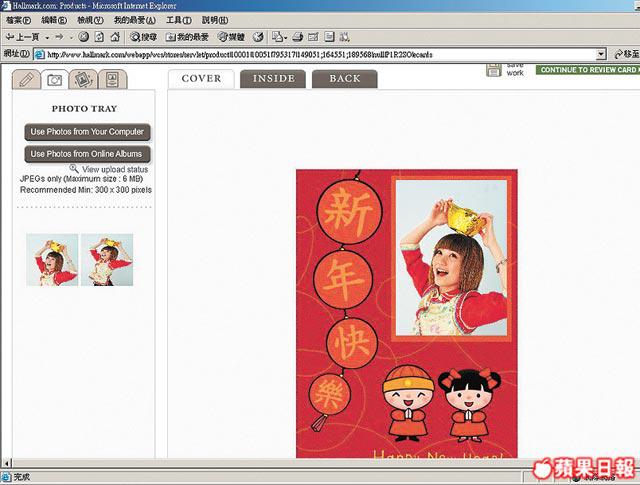Click the photo of the woman on the card
The height and width of the screenshot is (485, 640).
[451, 258]
